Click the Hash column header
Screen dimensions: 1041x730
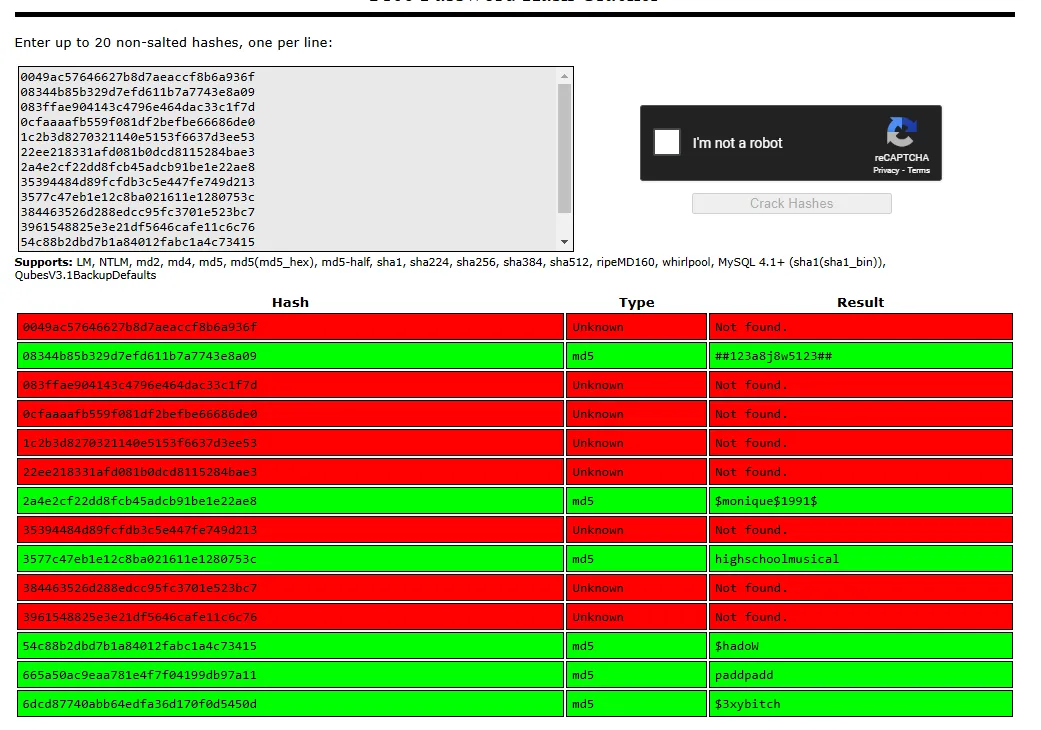[x=290, y=302]
